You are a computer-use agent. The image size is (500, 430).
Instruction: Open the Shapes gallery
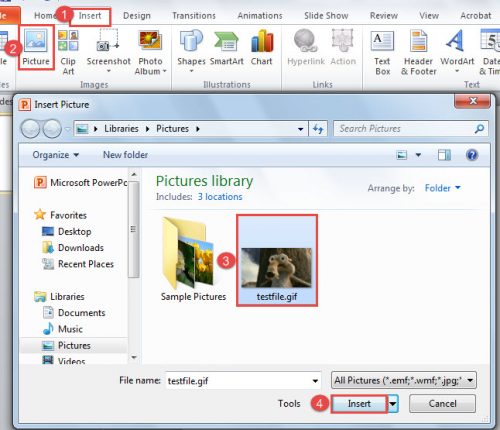[x=191, y=50]
